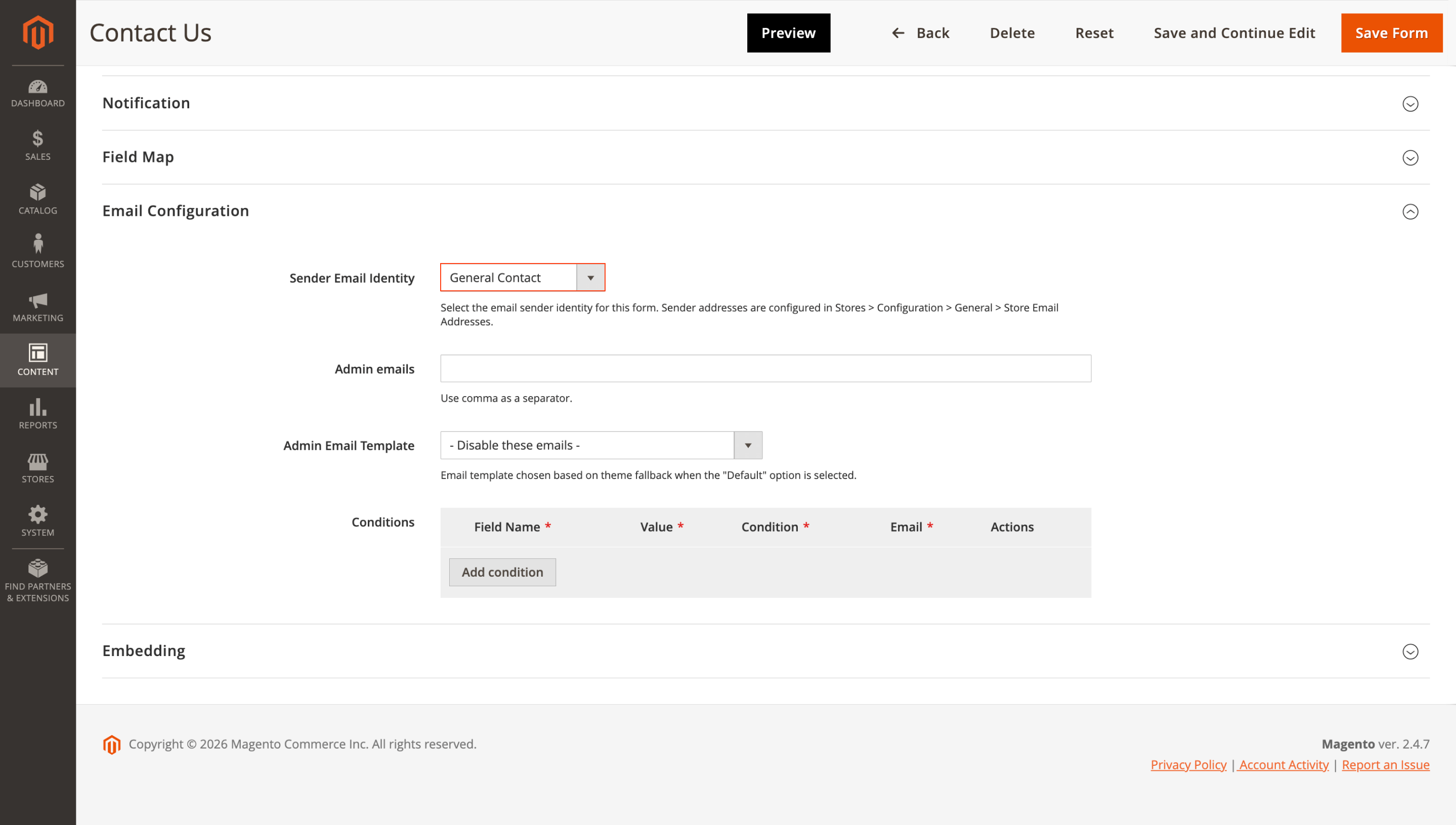
Task: Click the Add condition button
Action: tap(502, 572)
